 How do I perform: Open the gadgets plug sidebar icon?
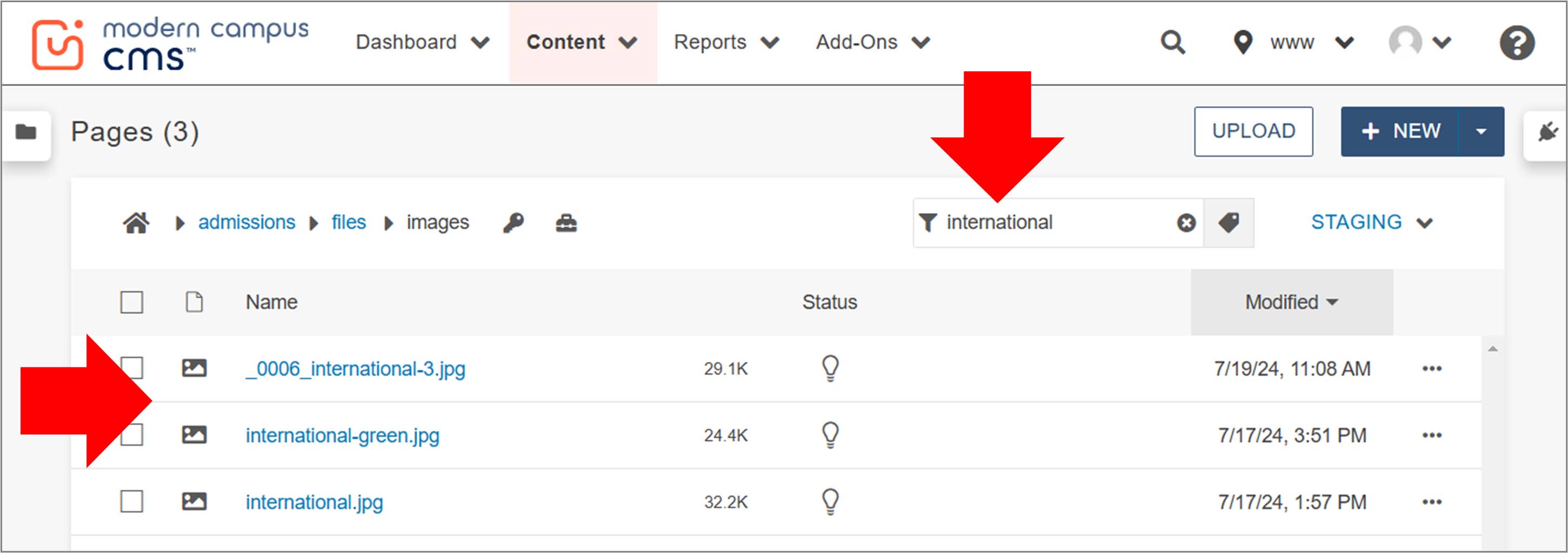(x=1547, y=131)
